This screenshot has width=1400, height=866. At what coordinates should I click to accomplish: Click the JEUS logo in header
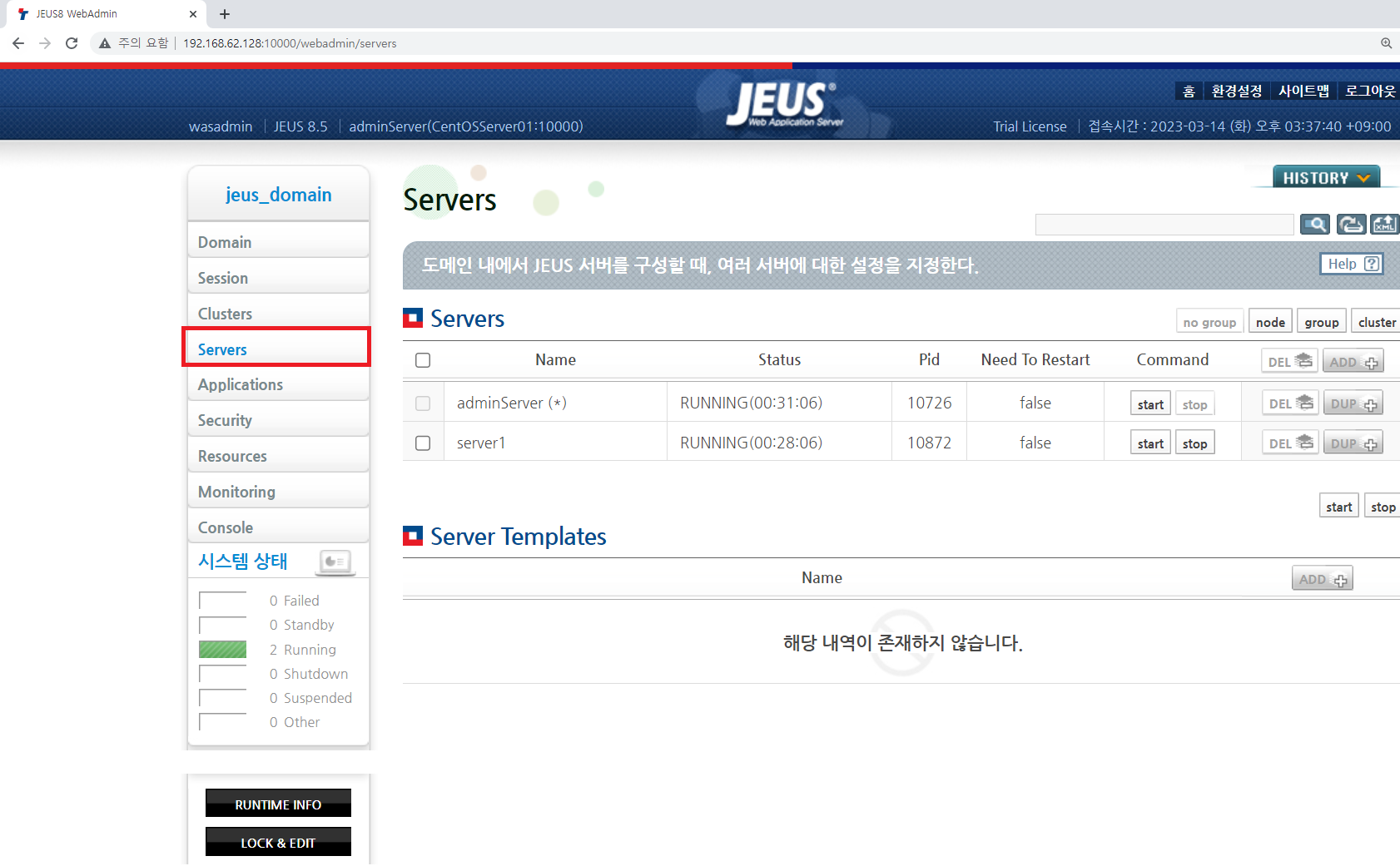coord(783,104)
